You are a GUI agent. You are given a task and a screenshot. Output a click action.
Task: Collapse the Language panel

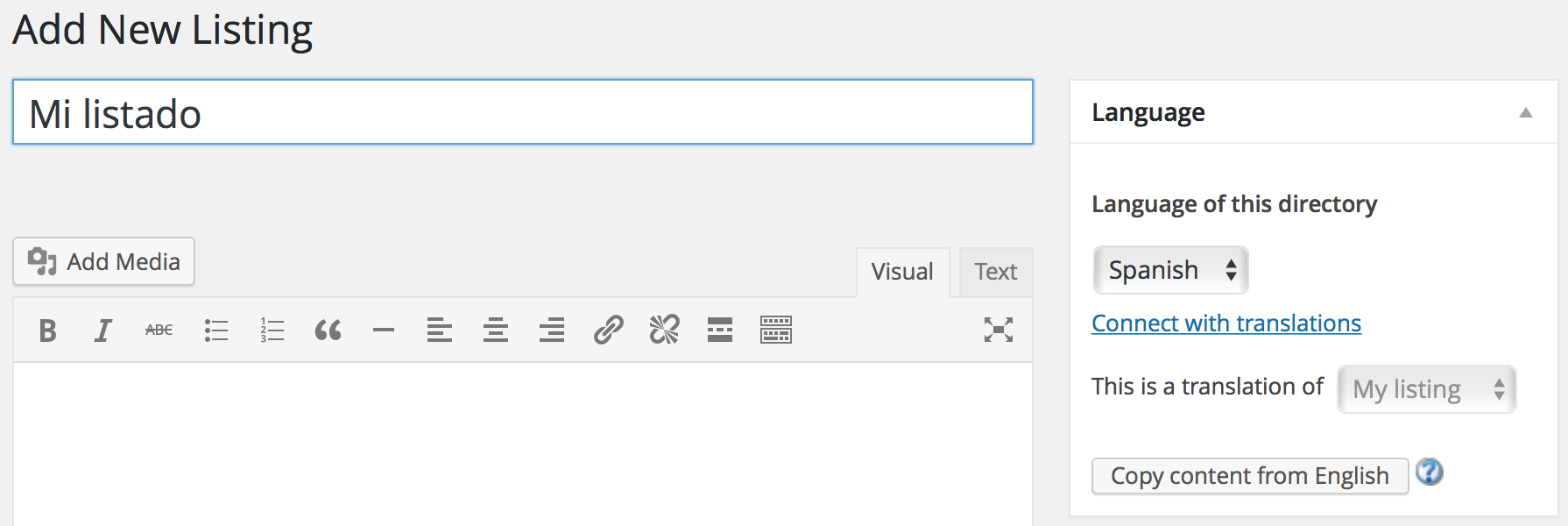click(1526, 112)
